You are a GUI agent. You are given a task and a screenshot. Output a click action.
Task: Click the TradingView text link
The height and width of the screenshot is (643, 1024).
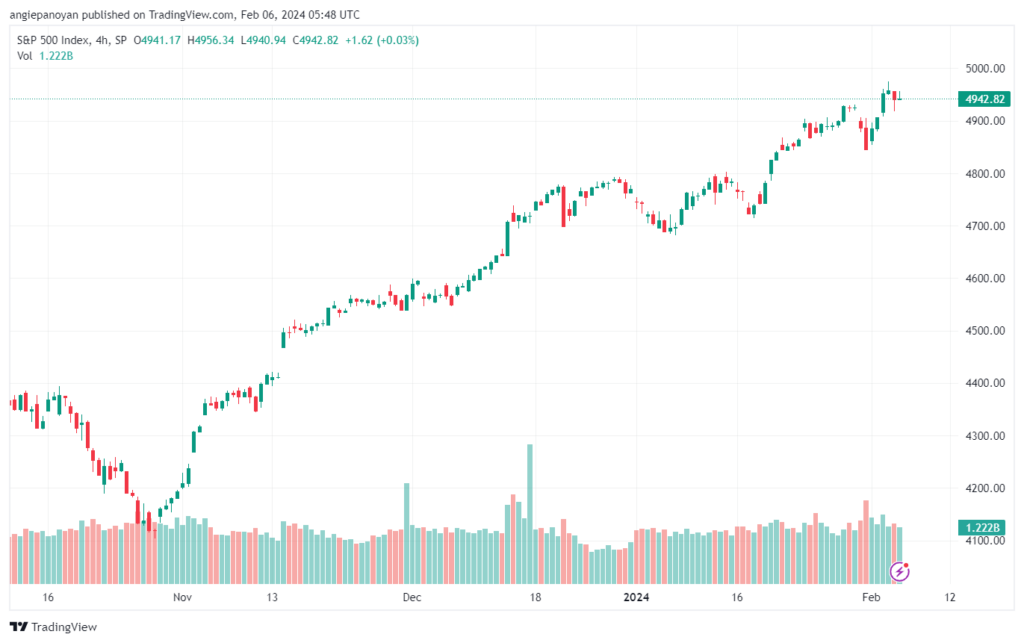(x=64, y=627)
